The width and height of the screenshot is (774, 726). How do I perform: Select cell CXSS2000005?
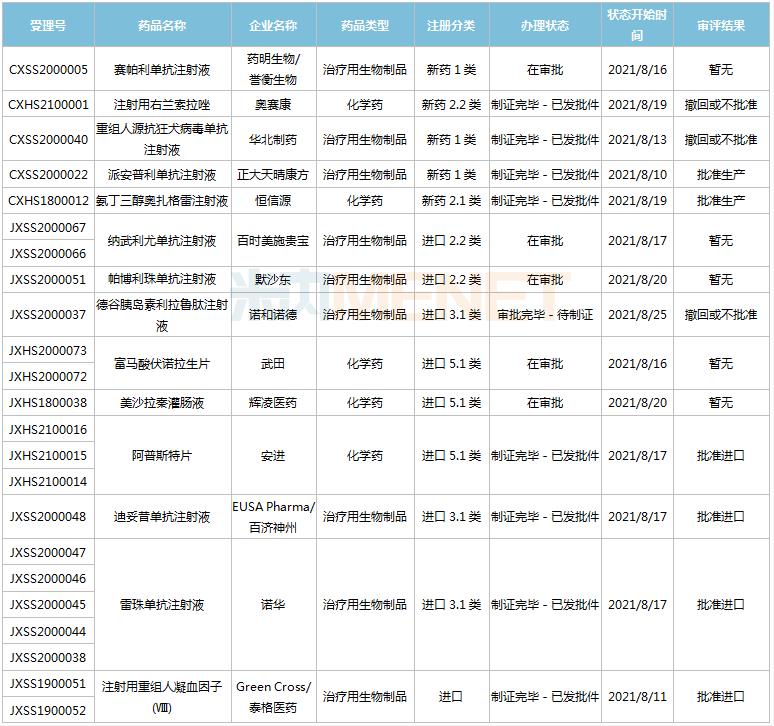point(48,69)
